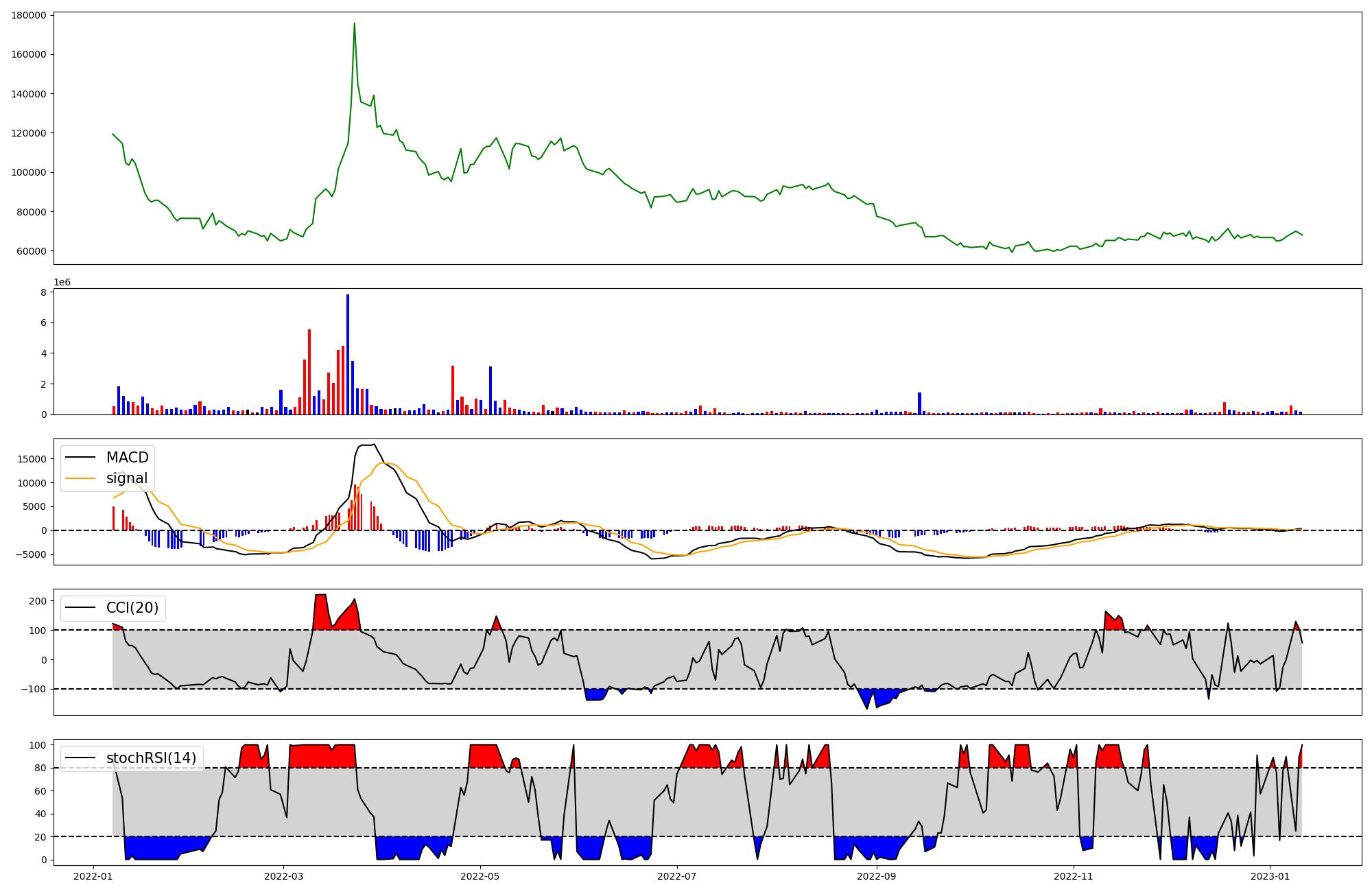Click the tallest red volume bar
1372x892 pixels.
point(309,371)
